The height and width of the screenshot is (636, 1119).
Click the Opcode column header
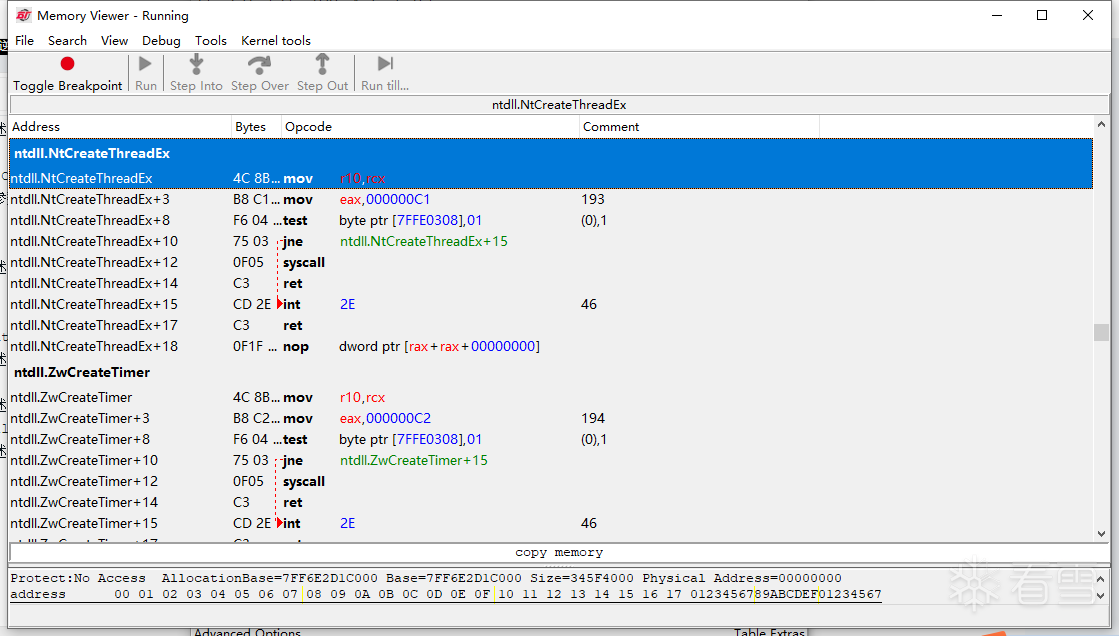pyautogui.click(x=430, y=126)
